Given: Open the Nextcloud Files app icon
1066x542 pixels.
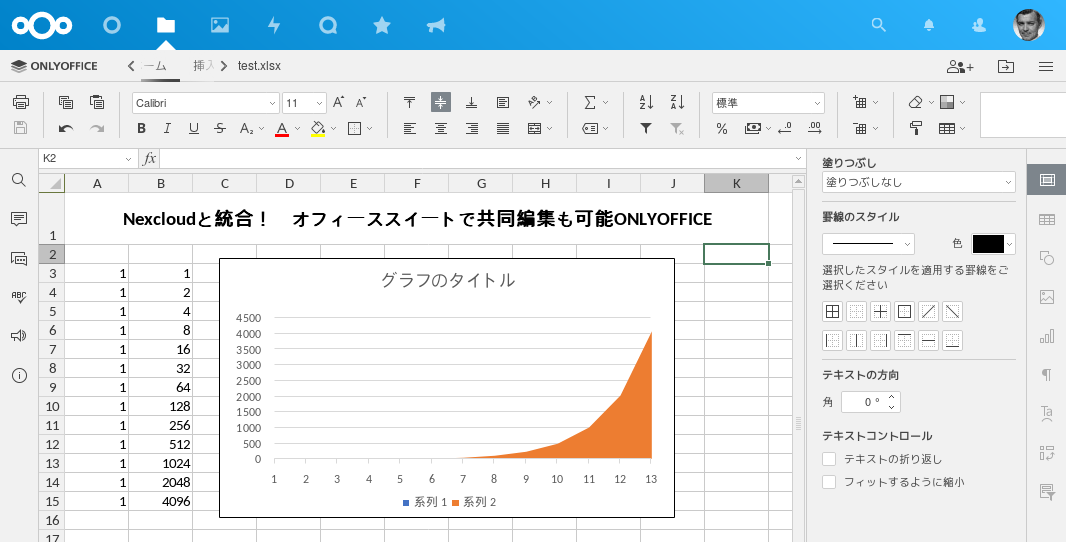Looking at the screenshot, I should 165,25.
